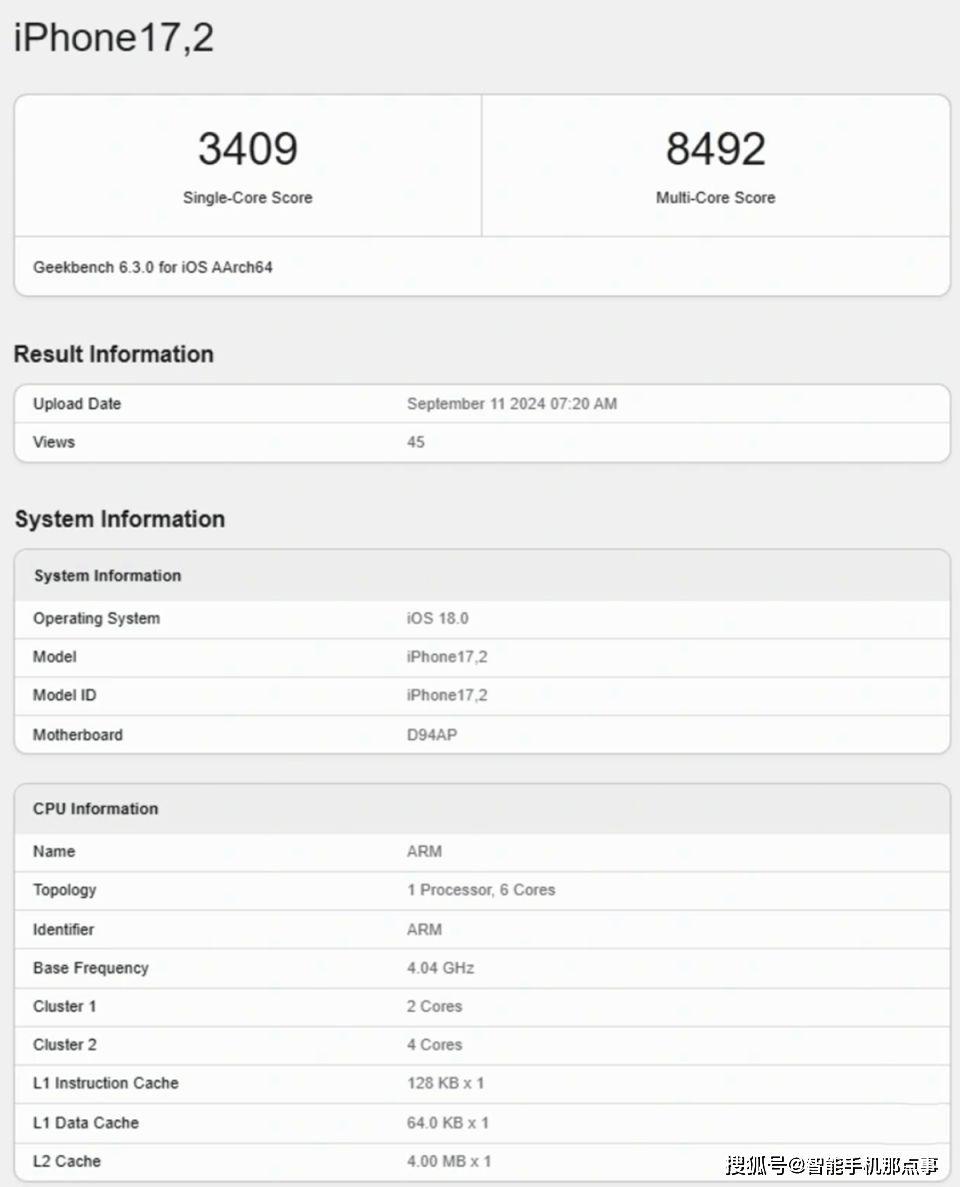The width and height of the screenshot is (960, 1187).
Task: Select the iPhone17,2 value in the Model ID row
Action: pyautogui.click(x=447, y=695)
